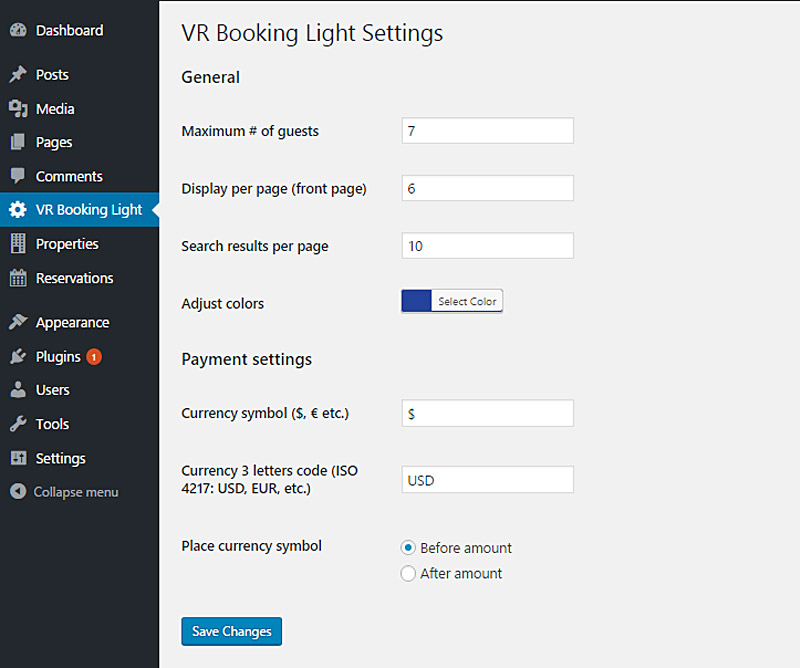Focus the Search results per page field

[488, 246]
